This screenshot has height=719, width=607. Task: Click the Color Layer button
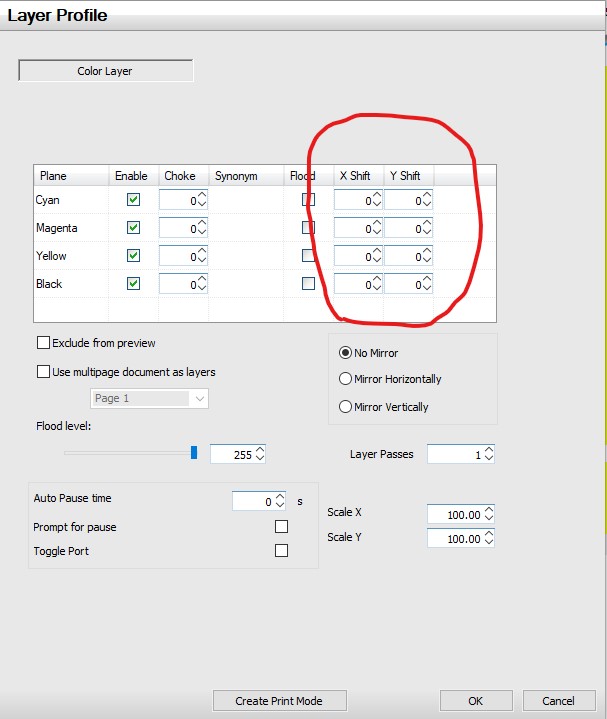coord(105,71)
